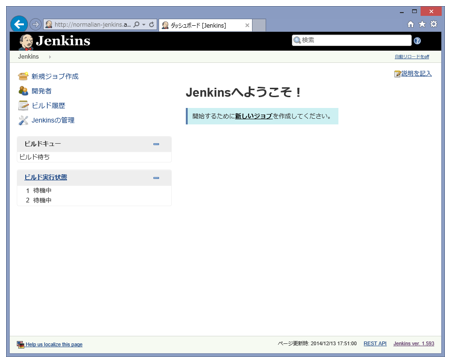This screenshot has height=361, width=451.
Task: Click the browser home icon
Action: point(411,24)
